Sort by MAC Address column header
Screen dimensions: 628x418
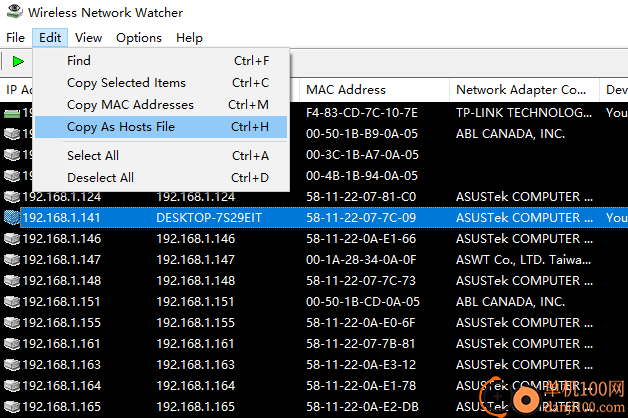374,90
